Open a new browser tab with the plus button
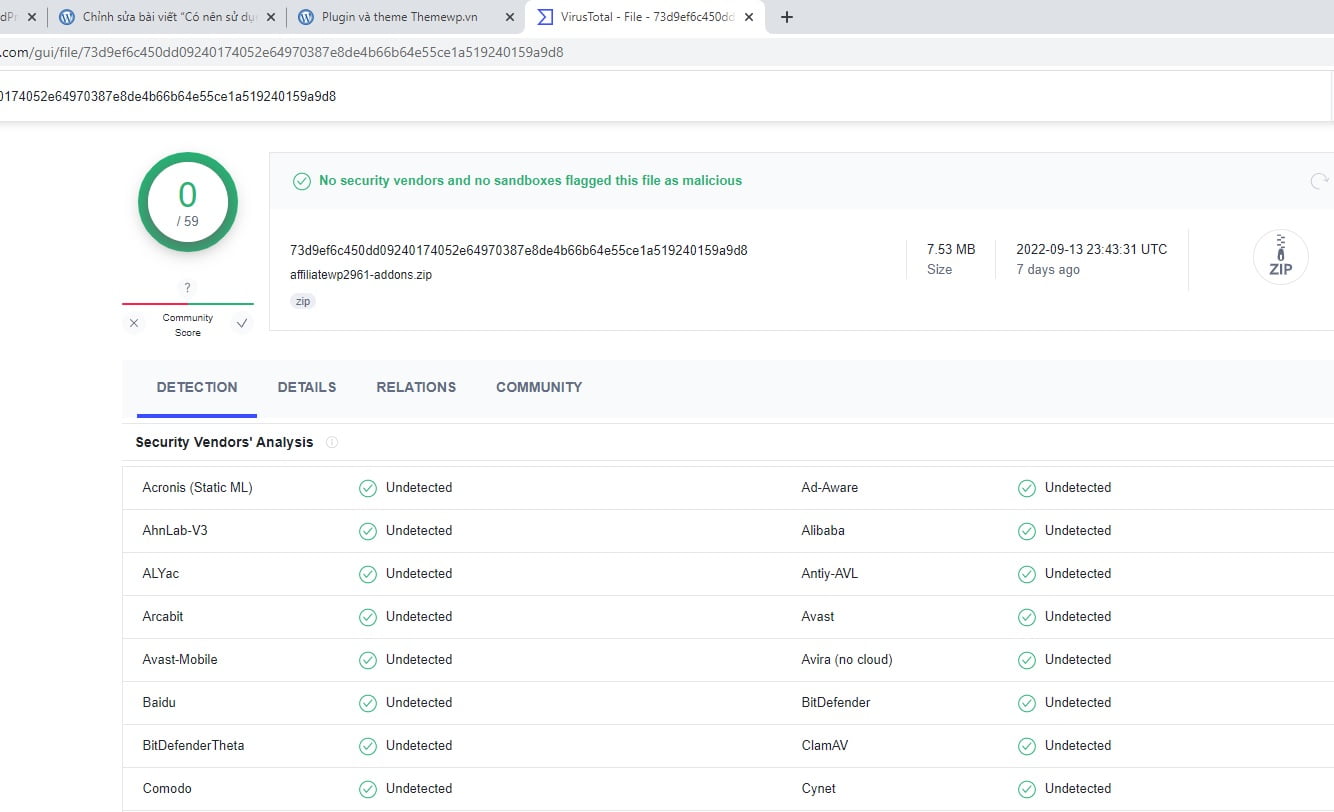This screenshot has height=812, width=1334. [x=787, y=16]
